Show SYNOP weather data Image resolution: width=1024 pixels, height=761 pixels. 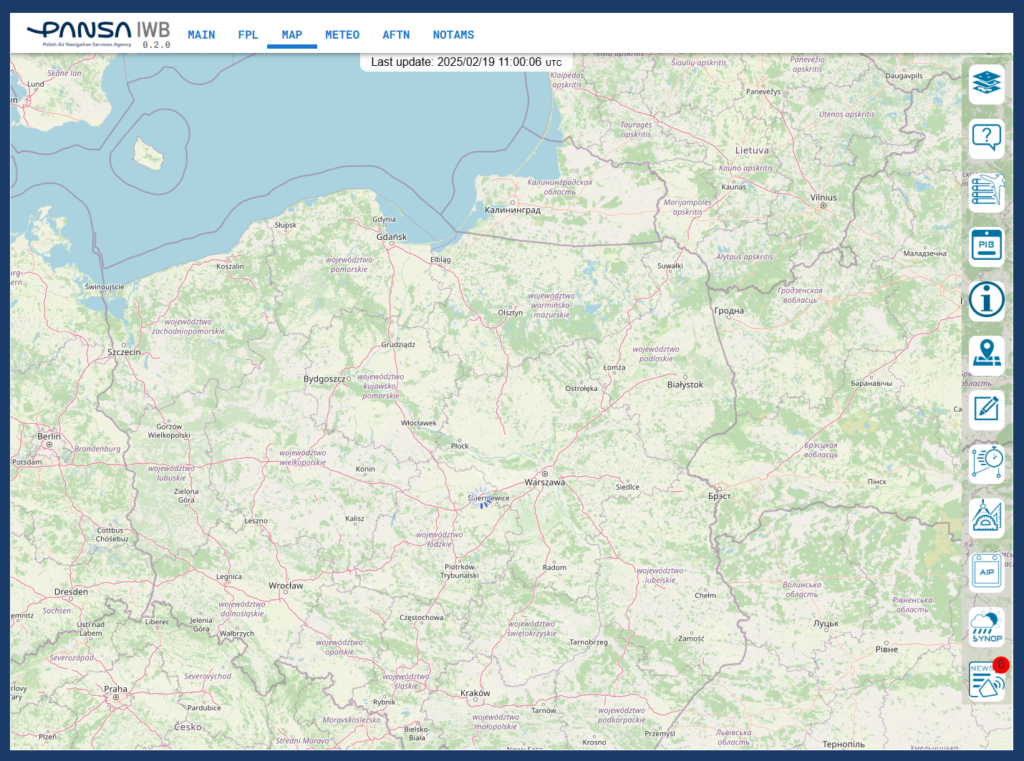point(986,627)
